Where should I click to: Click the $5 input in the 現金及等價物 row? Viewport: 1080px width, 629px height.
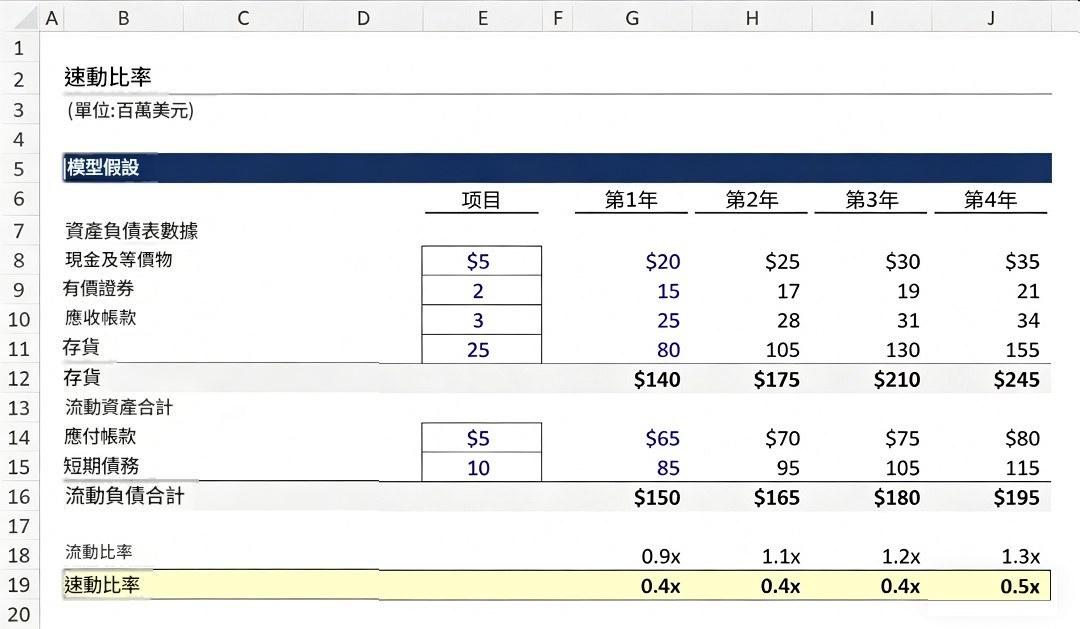click(x=481, y=261)
